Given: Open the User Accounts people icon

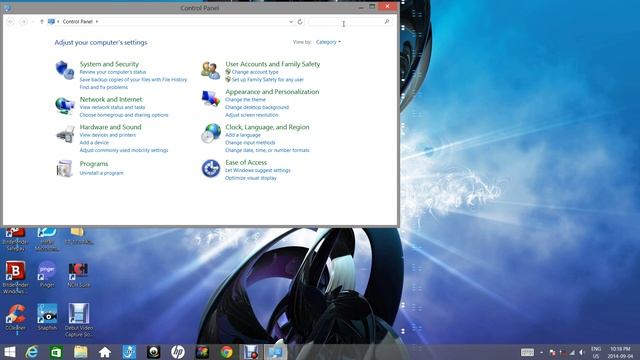Looking at the screenshot, I should (211, 70).
